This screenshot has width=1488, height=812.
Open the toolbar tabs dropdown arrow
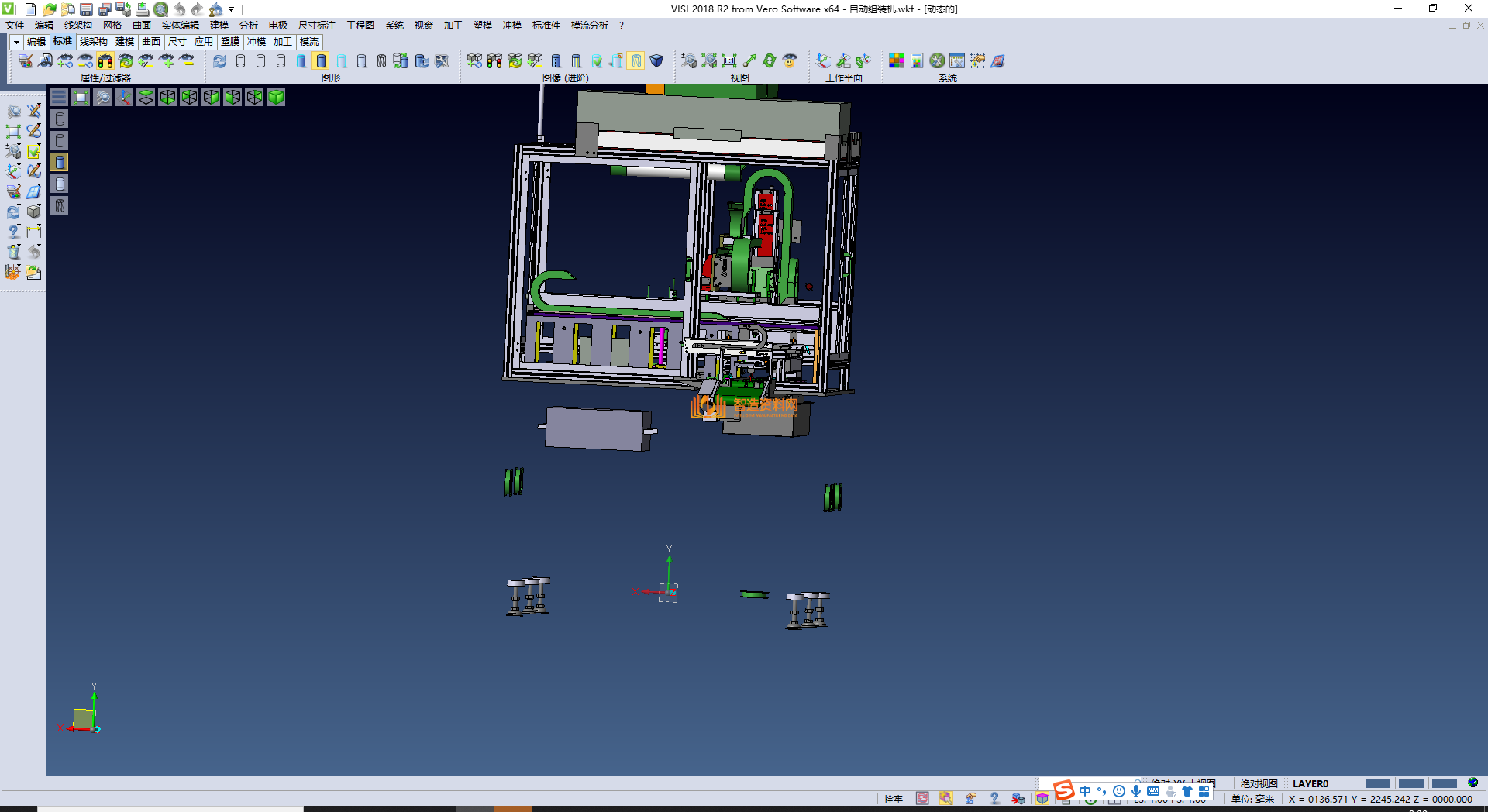point(15,42)
